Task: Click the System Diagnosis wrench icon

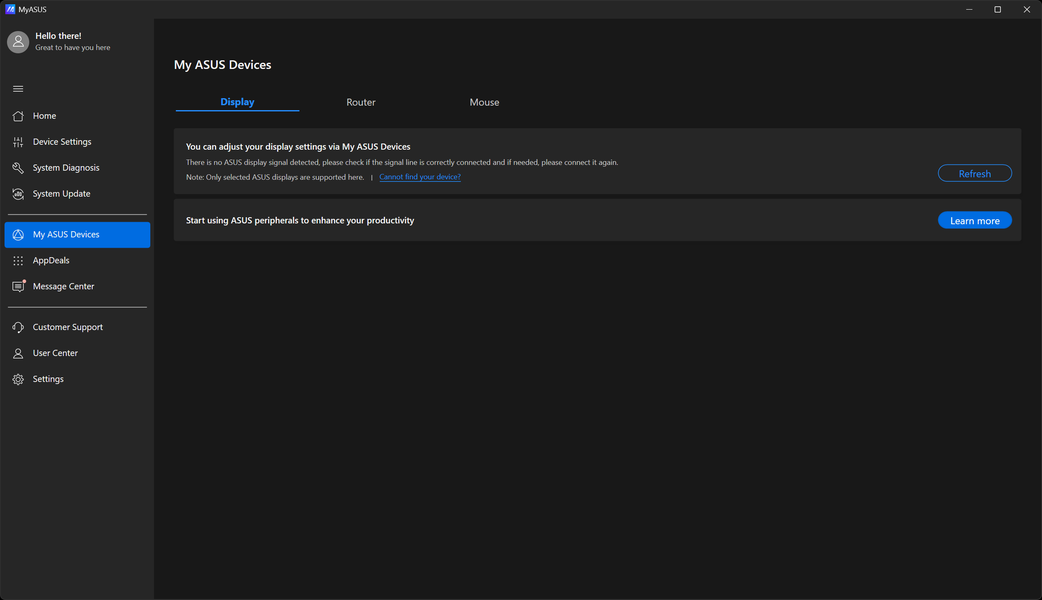Action: click(18, 167)
